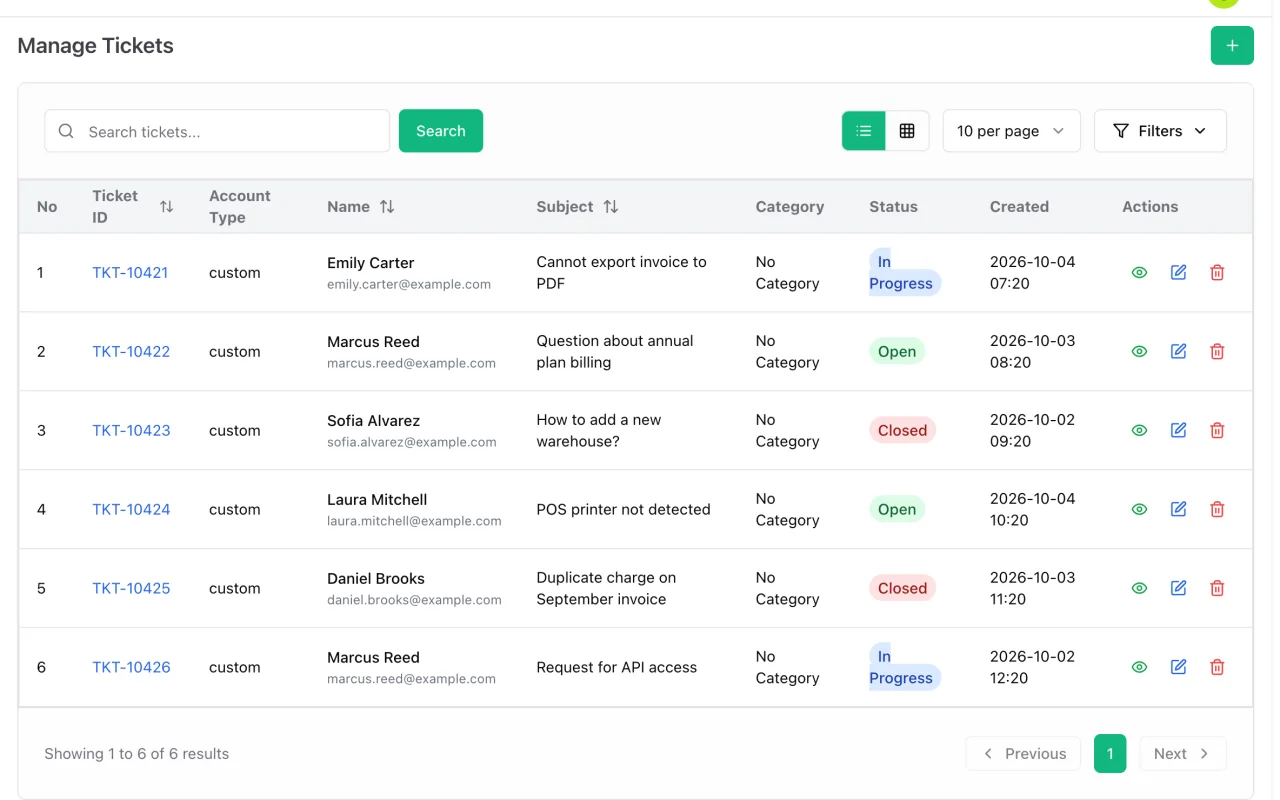View ticket TKT-10426 details with eye icon

(x=1139, y=667)
